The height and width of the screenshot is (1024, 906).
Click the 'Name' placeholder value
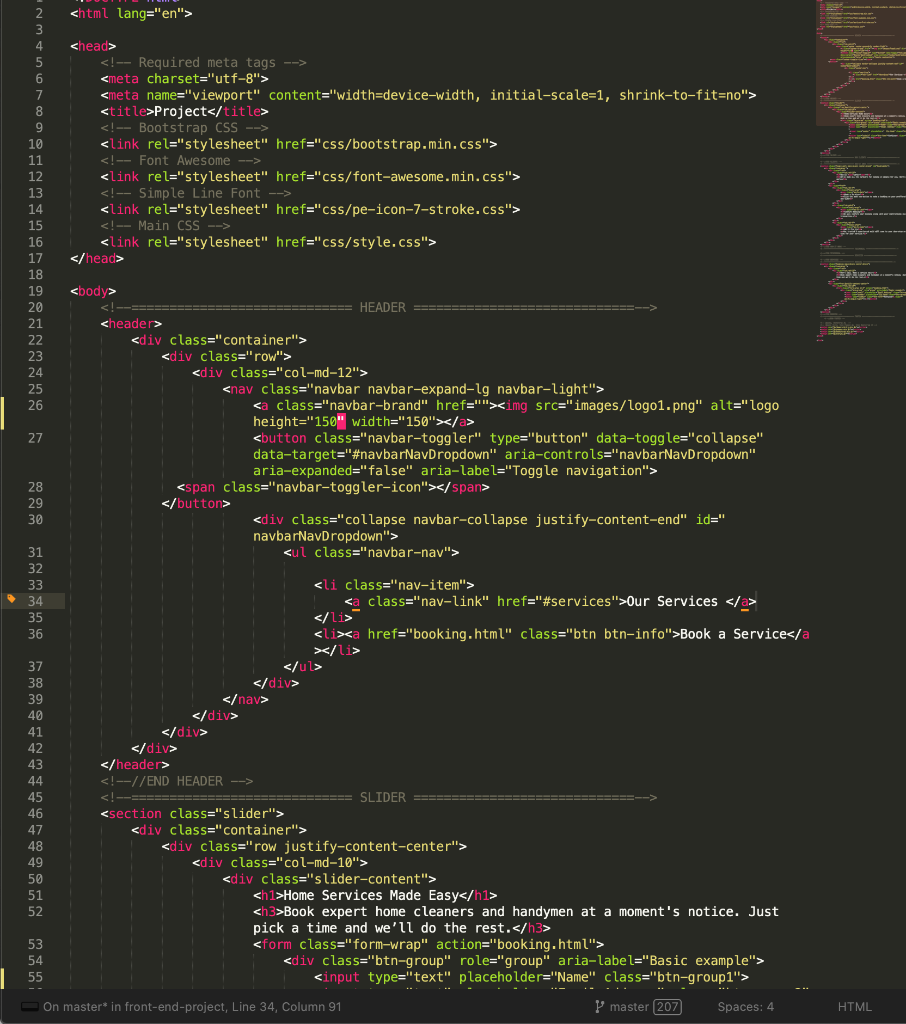pyautogui.click(x=573, y=977)
